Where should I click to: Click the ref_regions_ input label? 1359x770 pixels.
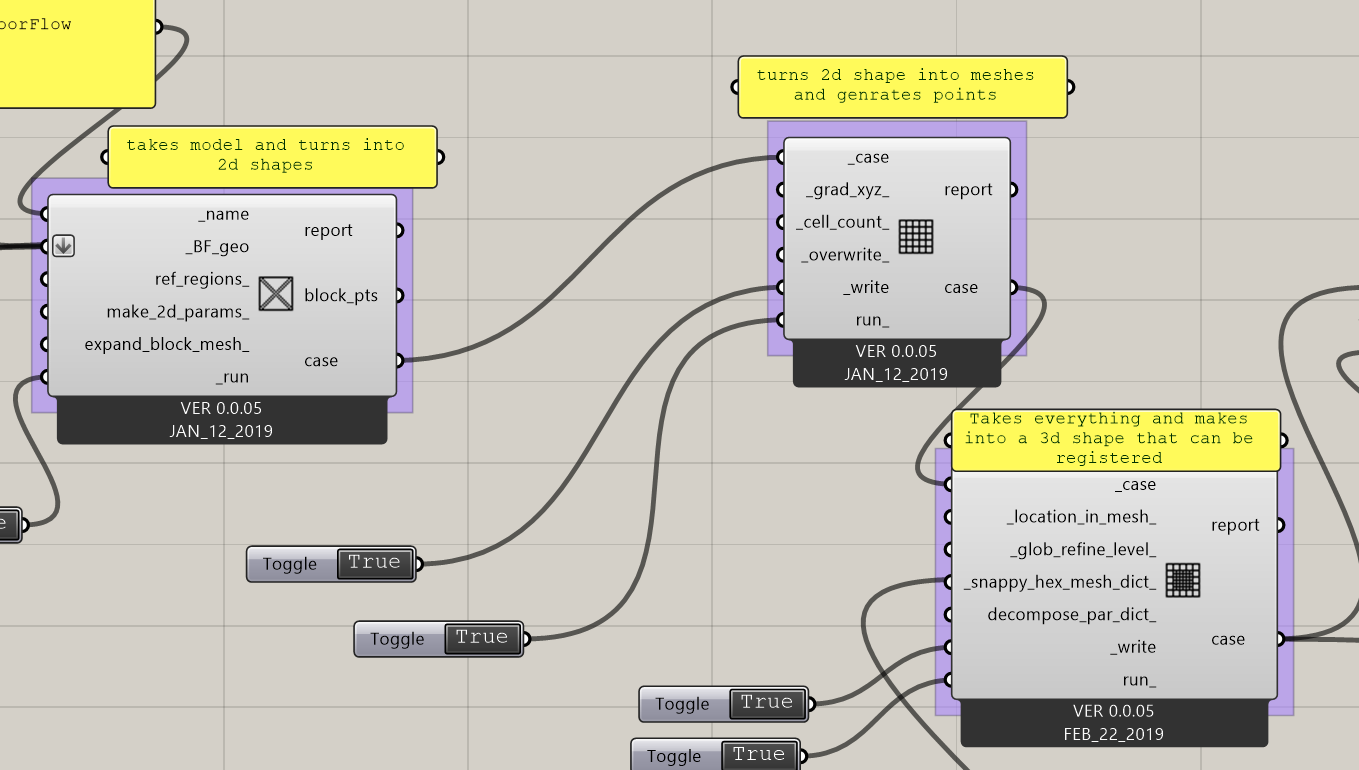[x=202, y=279]
